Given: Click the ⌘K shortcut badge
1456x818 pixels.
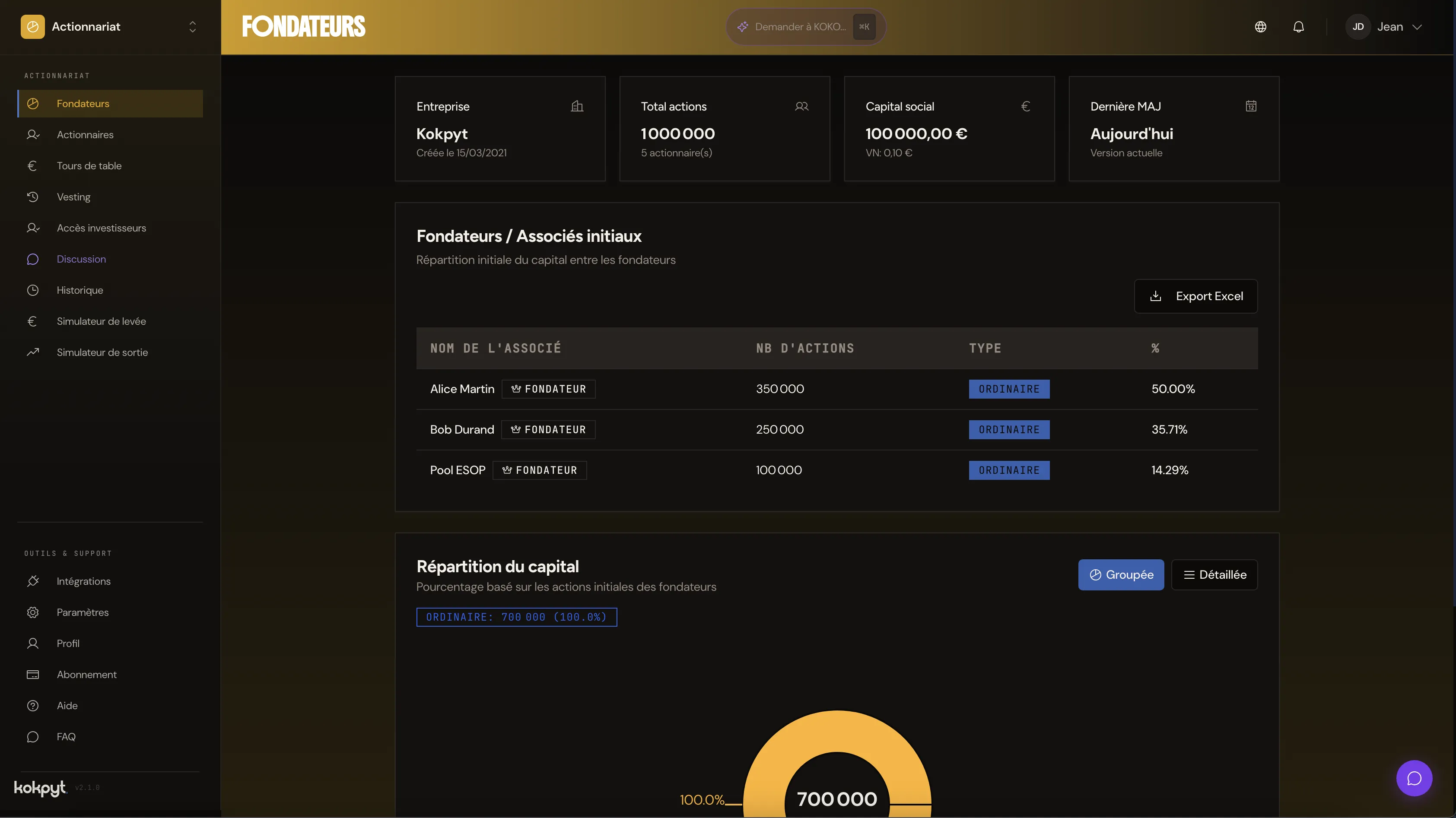Looking at the screenshot, I should coord(864,26).
